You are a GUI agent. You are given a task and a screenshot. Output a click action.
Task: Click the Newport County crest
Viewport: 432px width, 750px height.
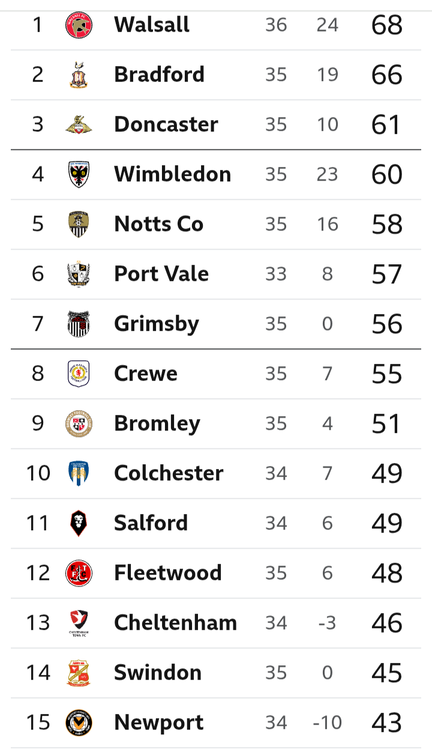click(x=79, y=723)
